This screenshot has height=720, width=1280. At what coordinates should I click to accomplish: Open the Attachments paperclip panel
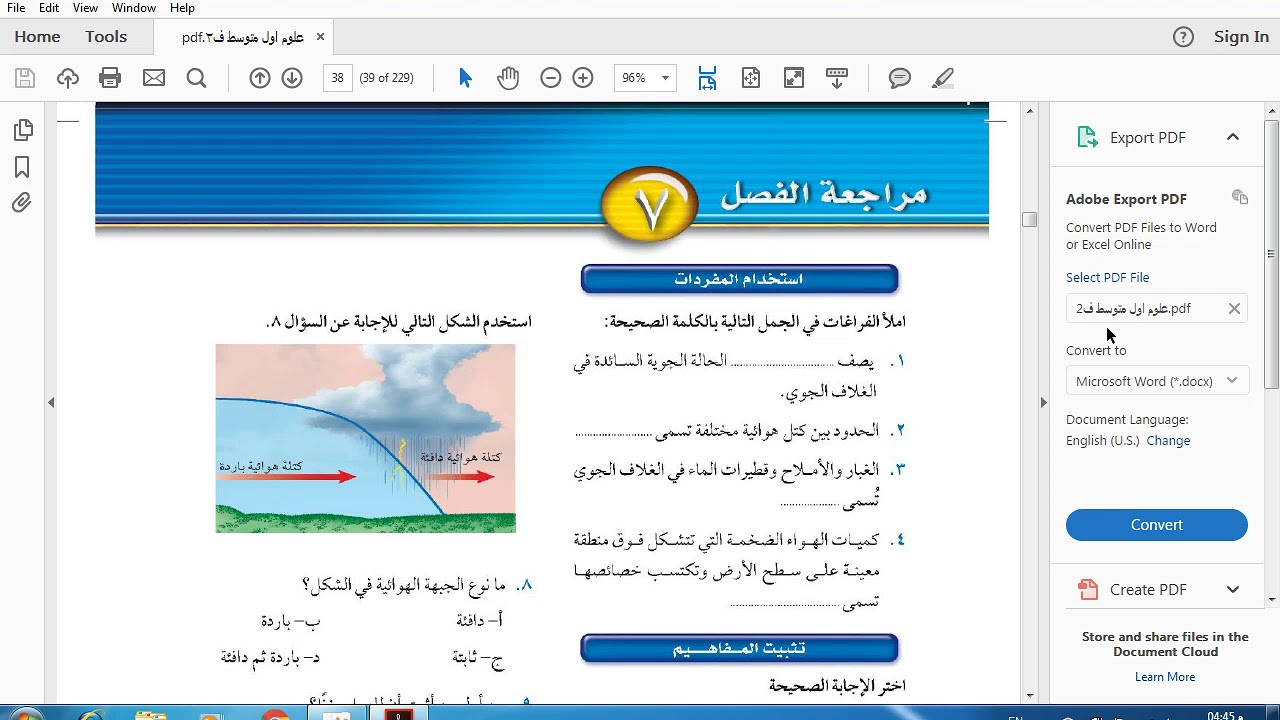(x=22, y=203)
